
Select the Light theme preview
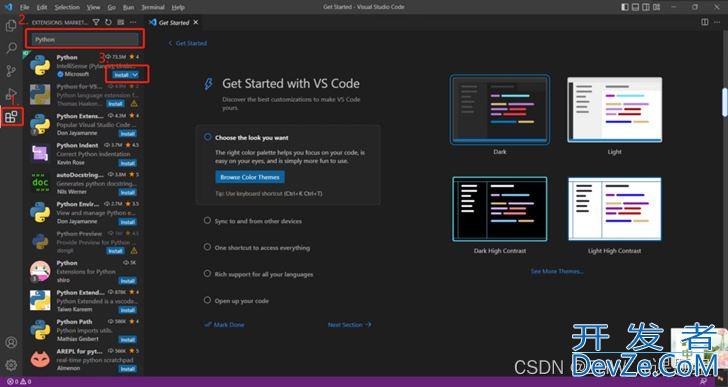click(x=615, y=110)
